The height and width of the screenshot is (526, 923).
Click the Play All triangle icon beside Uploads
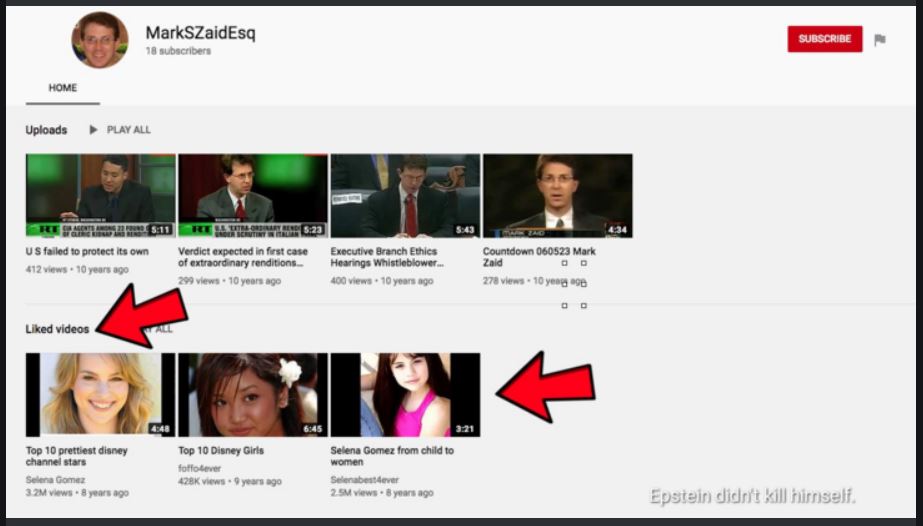tap(93, 129)
